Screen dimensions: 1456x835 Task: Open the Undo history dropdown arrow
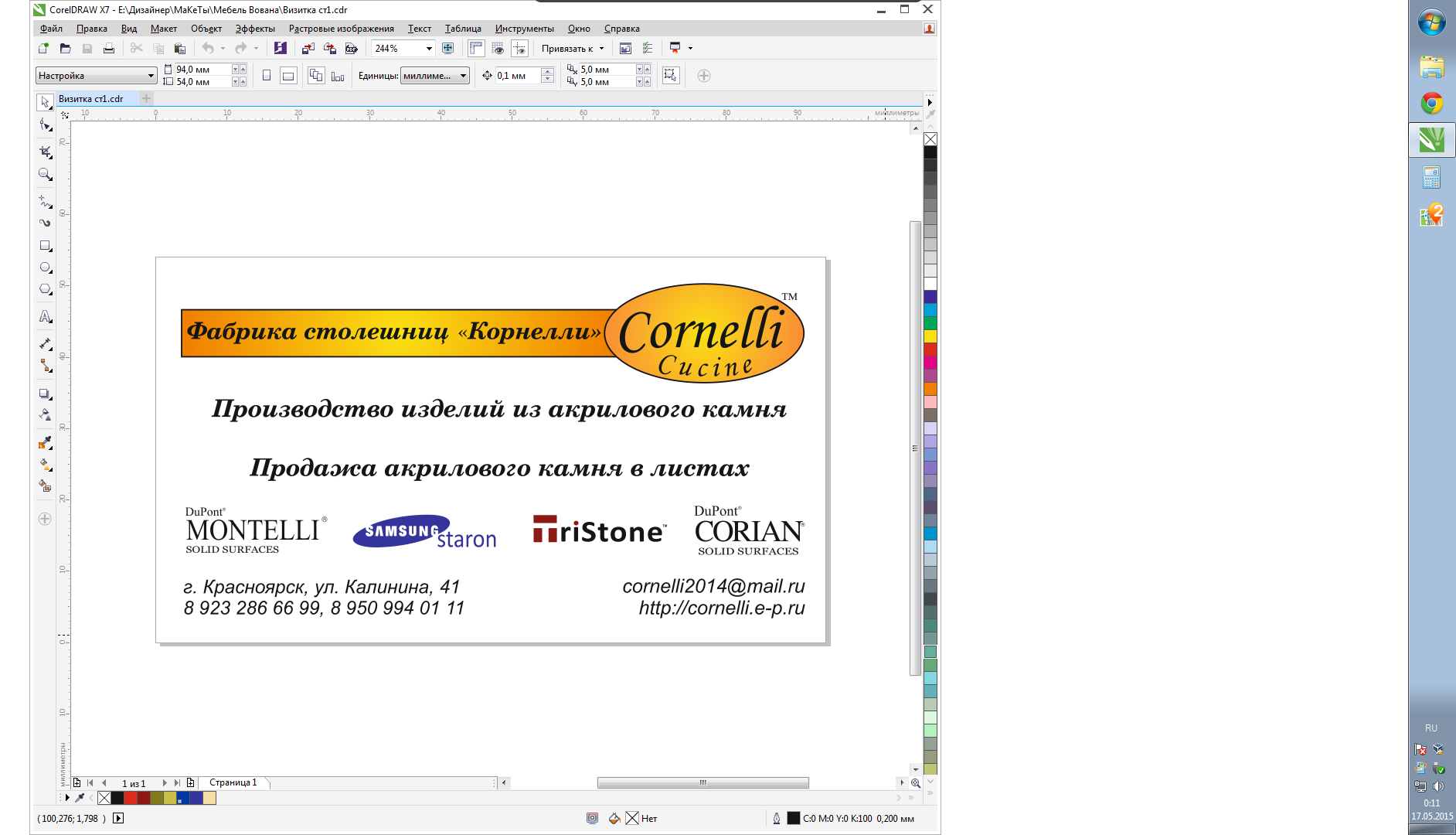click(223, 48)
